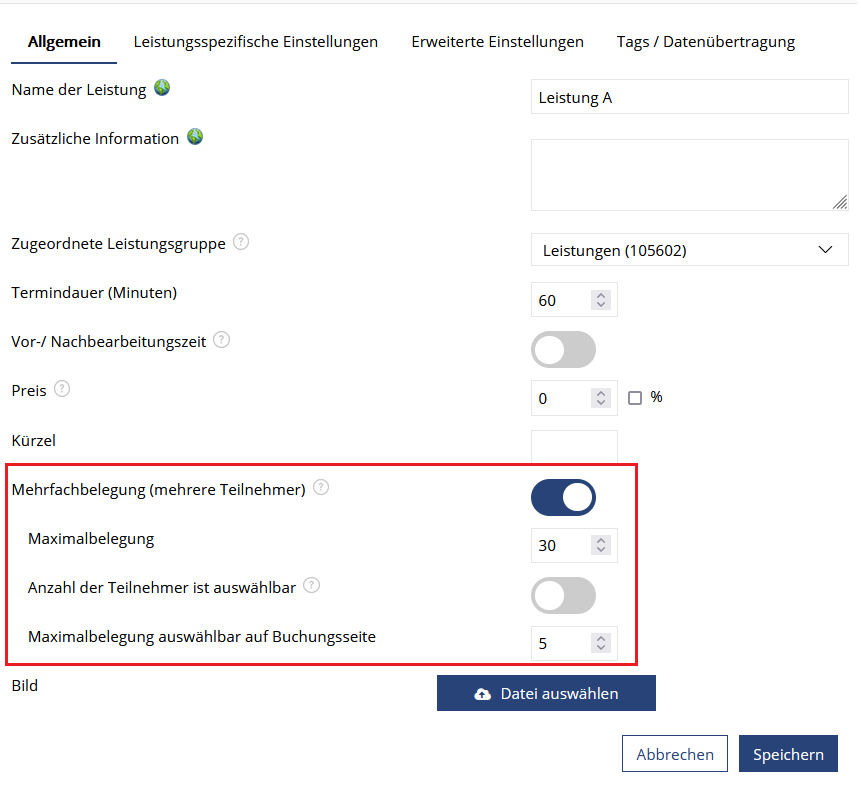Screen dimensions: 861x785
Task: Enable Anzahl der Teilnehmer ist auswählbar toggle
Action: tap(563, 596)
